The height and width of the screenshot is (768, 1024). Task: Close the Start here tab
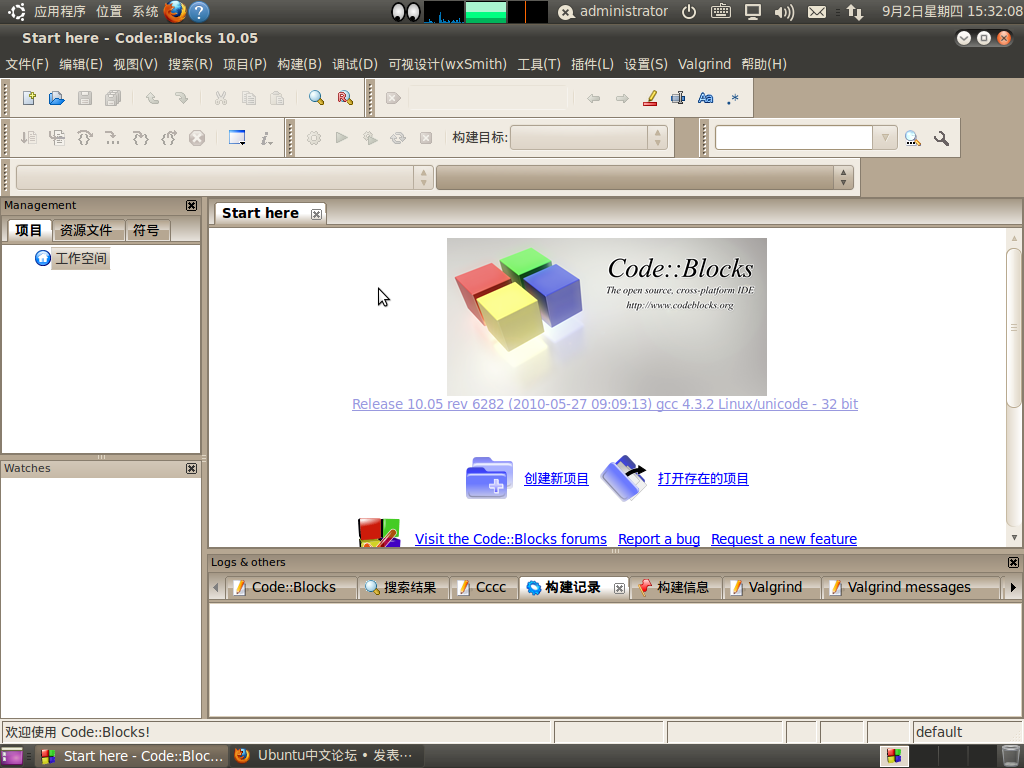316,214
